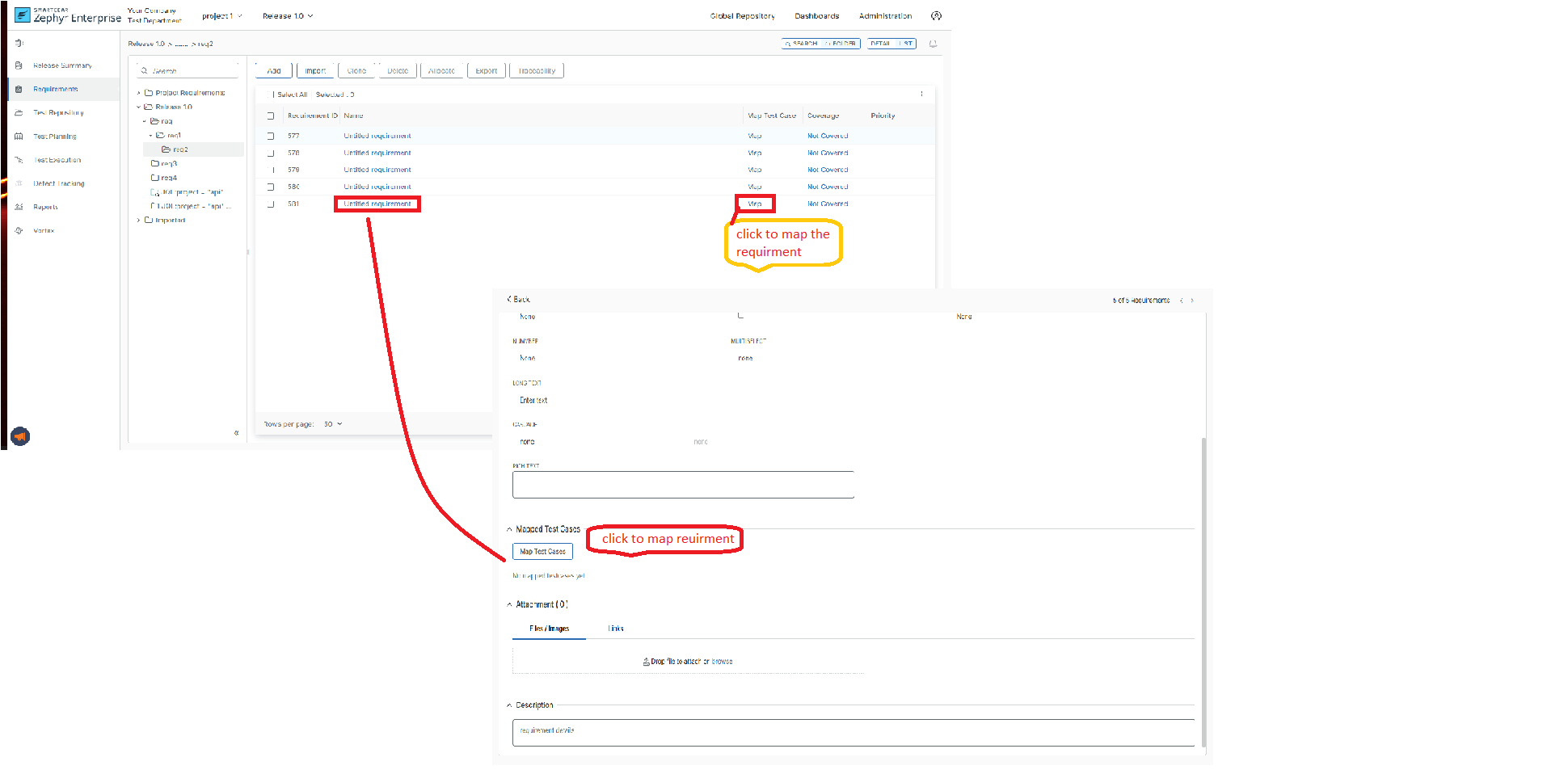Switch to the Links attachment tab

coord(615,629)
